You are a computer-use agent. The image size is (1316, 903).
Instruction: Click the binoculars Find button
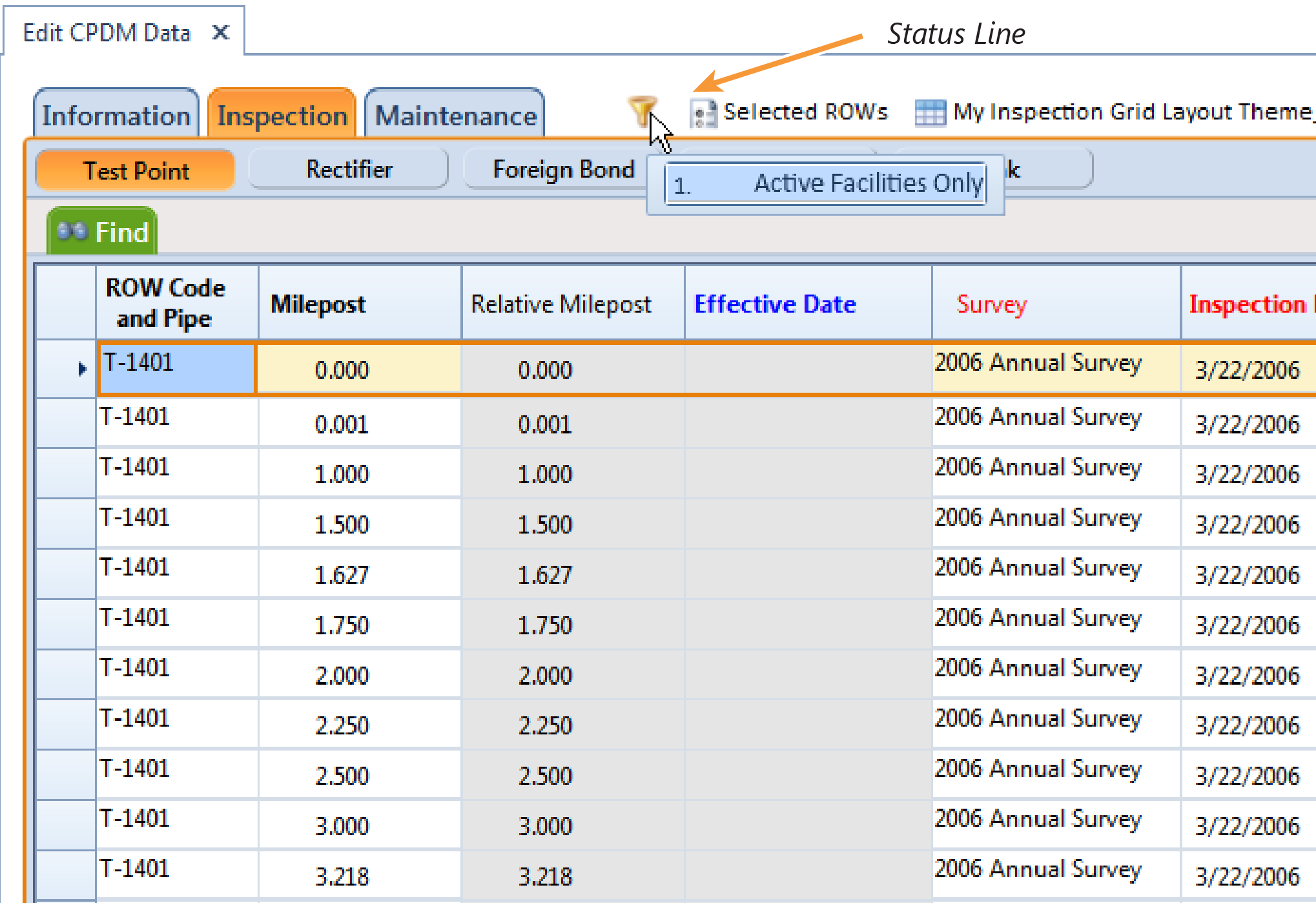(102, 231)
